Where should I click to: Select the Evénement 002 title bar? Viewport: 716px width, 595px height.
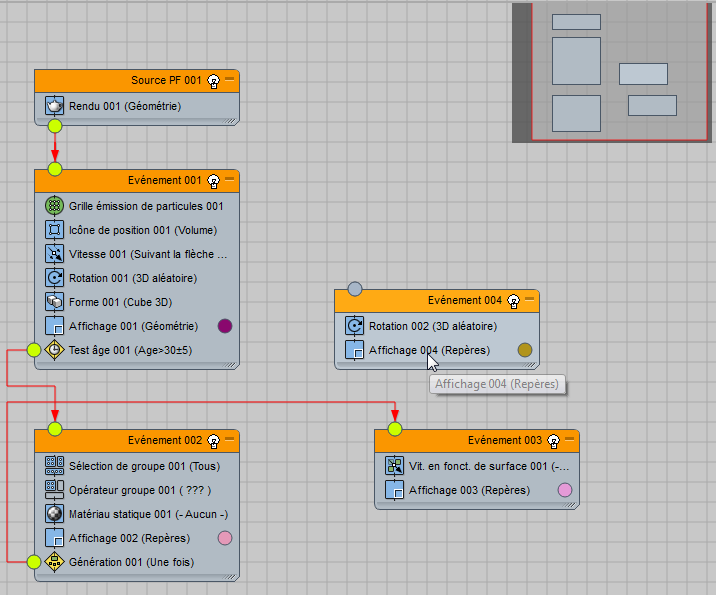[x=137, y=441]
